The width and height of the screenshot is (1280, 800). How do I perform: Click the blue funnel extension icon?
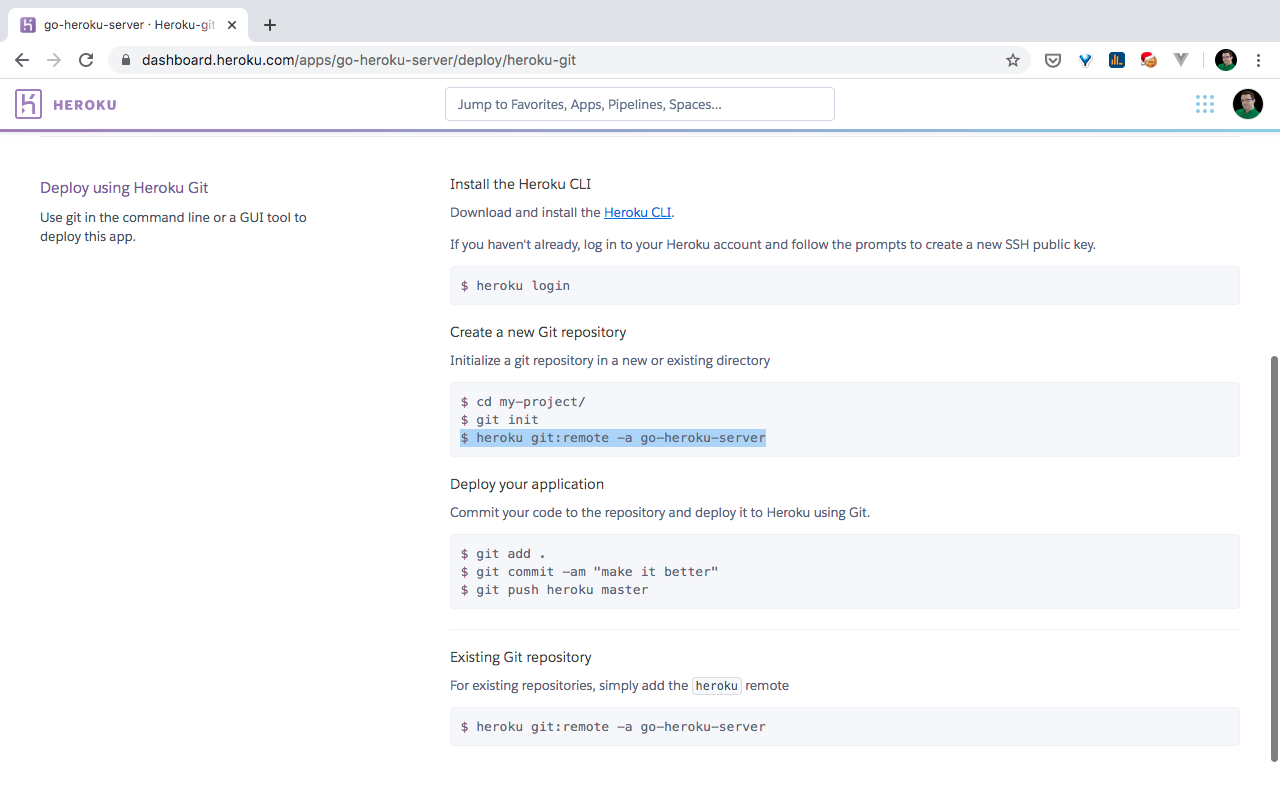tap(1085, 60)
